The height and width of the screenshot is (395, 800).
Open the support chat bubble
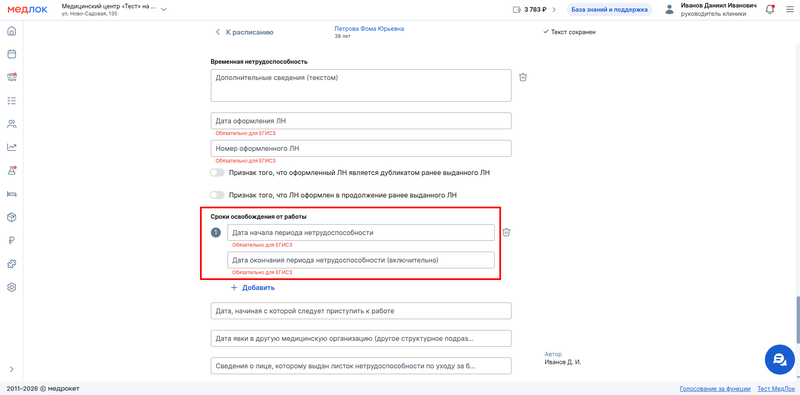pos(780,359)
